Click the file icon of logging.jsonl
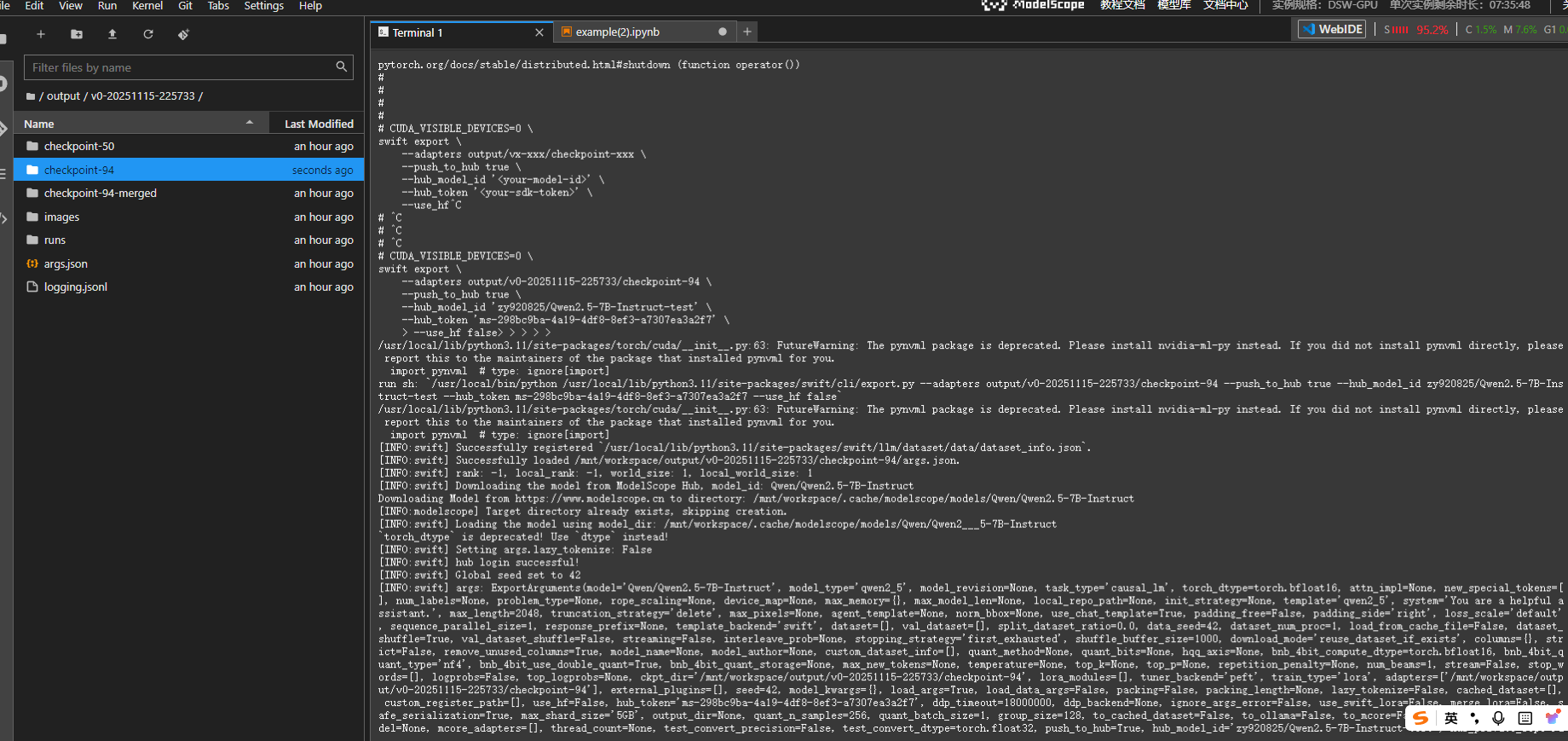Image resolution: width=1568 pixels, height=741 pixels. tap(32, 287)
